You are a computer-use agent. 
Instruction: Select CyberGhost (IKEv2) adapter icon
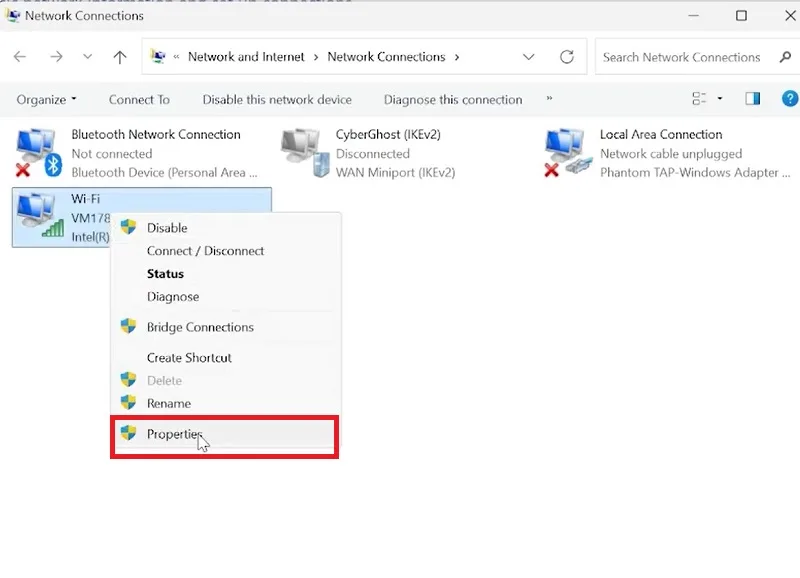[305, 153]
